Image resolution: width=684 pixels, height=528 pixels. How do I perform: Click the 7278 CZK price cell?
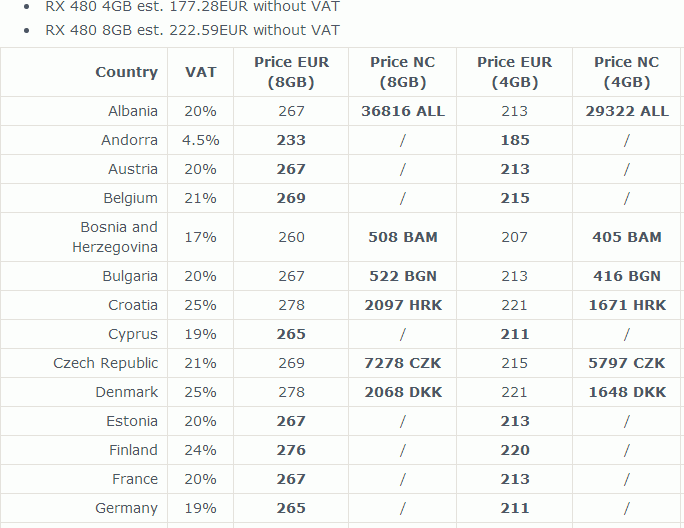[x=403, y=363]
